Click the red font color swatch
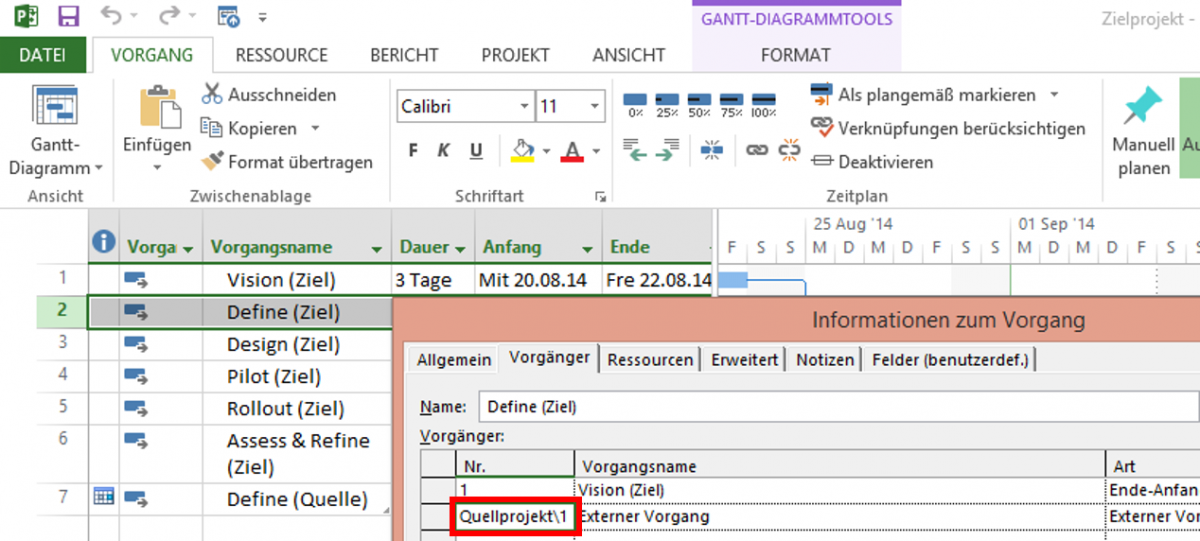The height and width of the screenshot is (541, 1200). pyautogui.click(x=572, y=152)
